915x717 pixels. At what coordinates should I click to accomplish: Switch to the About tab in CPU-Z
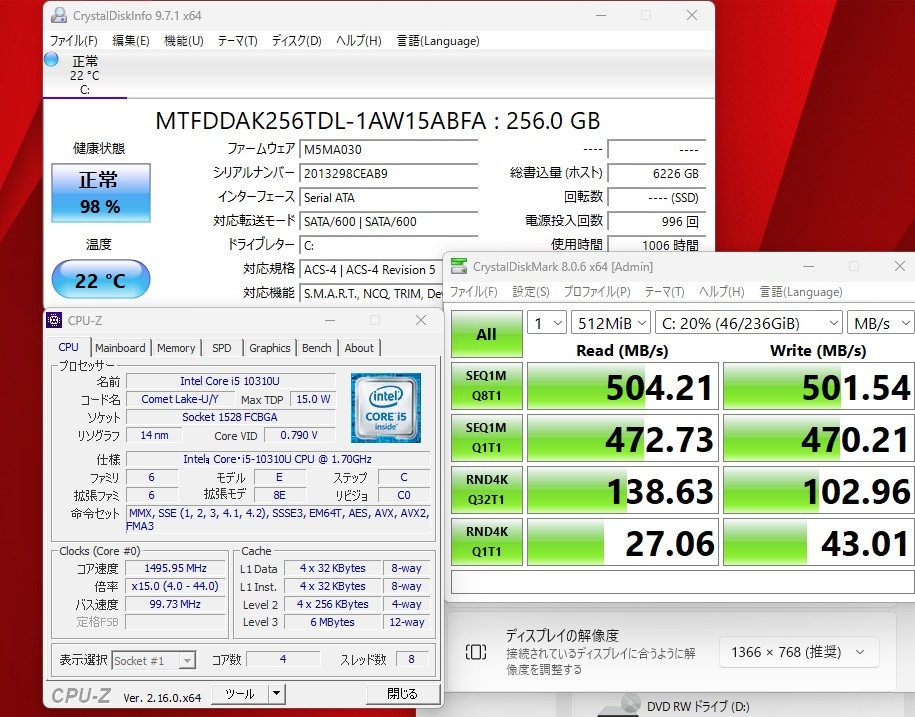point(359,348)
